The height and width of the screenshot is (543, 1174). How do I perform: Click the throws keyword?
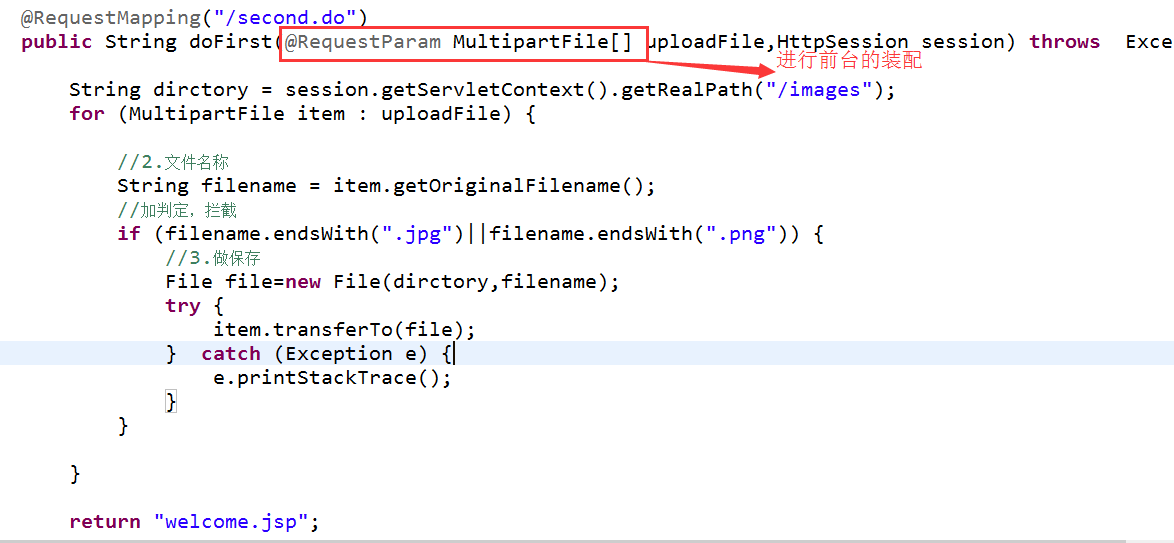(1065, 42)
